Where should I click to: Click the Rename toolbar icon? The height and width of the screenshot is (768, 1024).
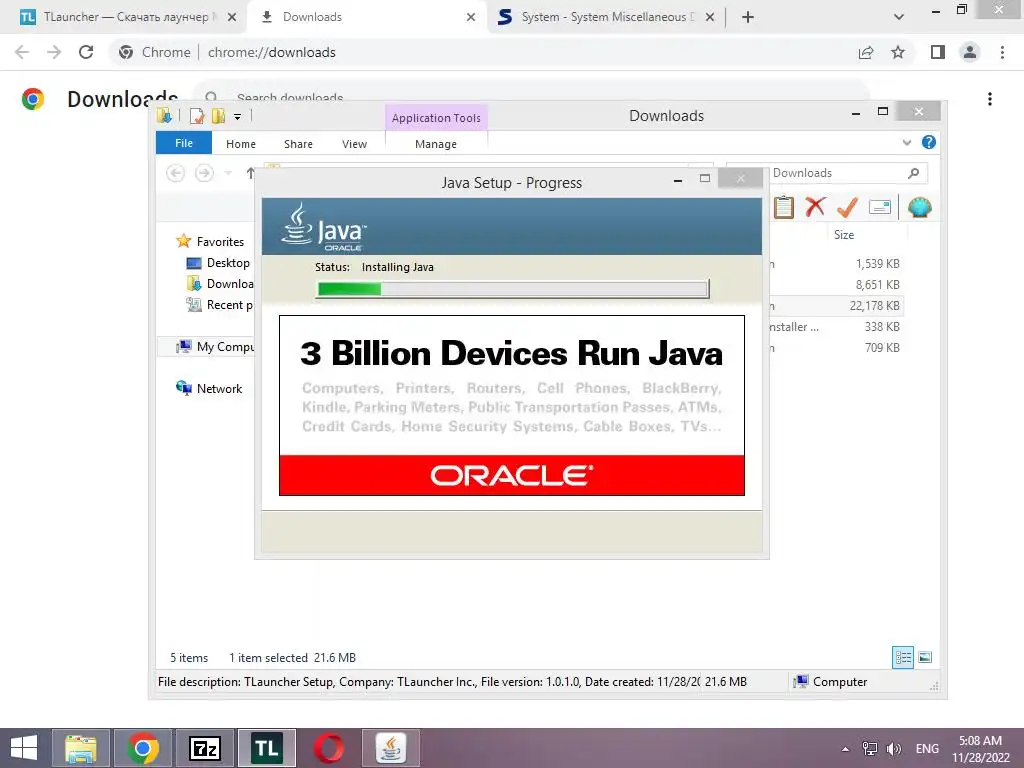point(880,208)
